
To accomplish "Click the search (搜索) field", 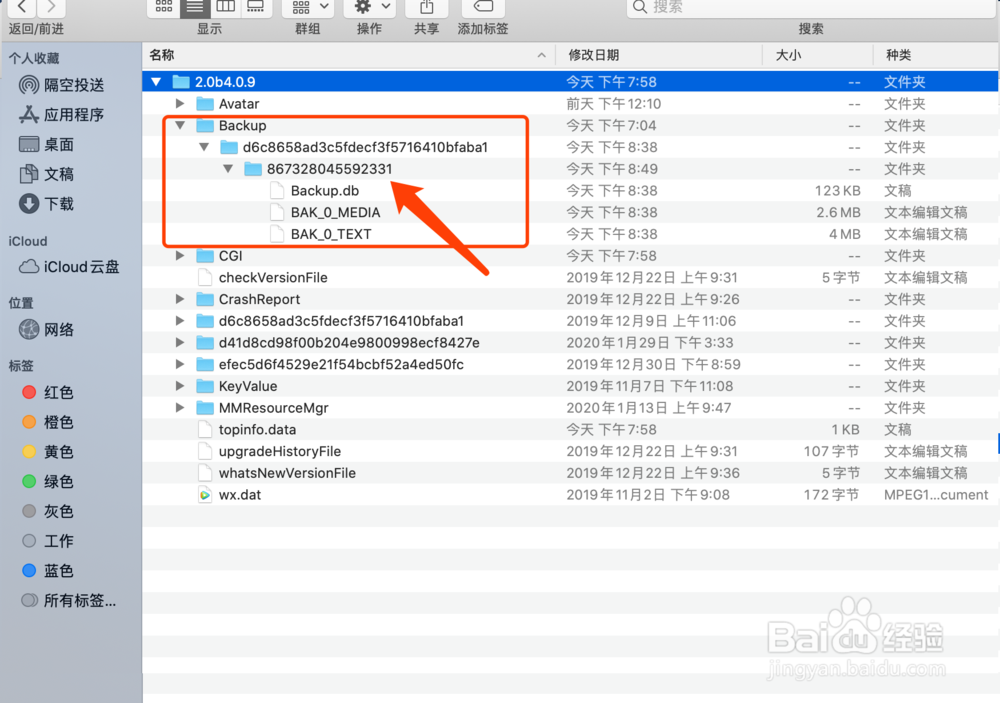I will [810, 6].
